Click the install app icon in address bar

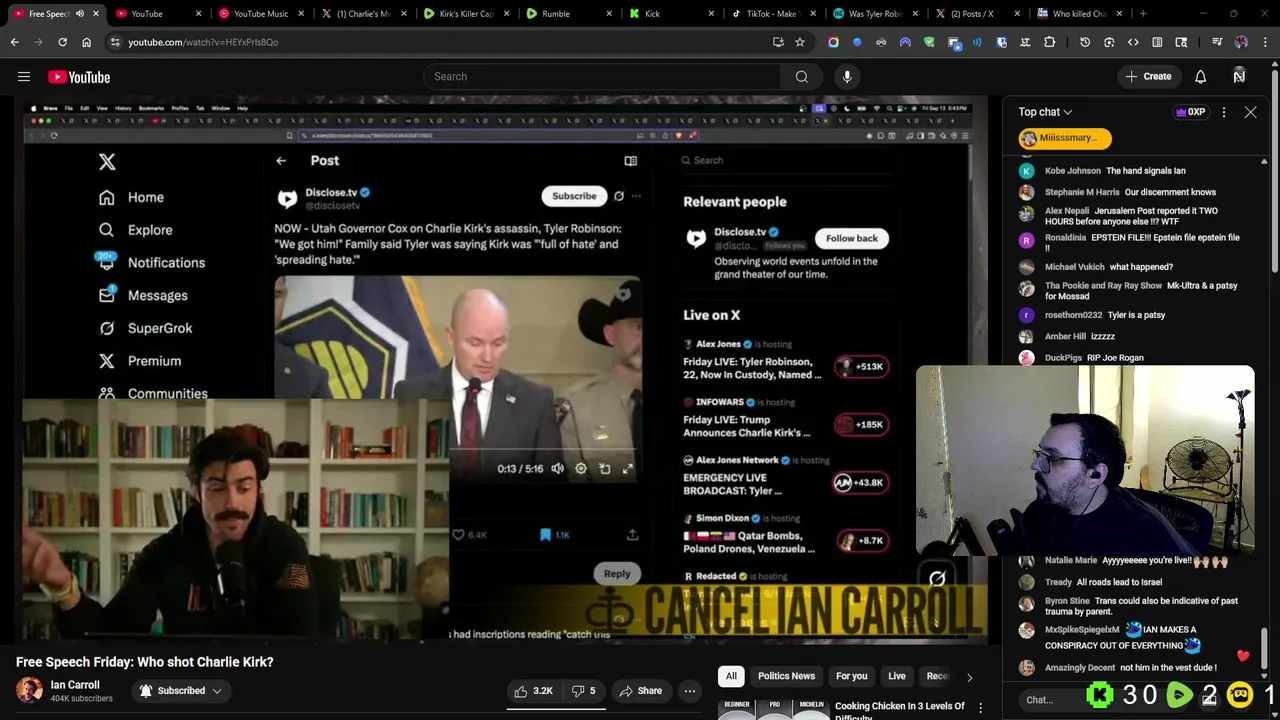click(778, 42)
